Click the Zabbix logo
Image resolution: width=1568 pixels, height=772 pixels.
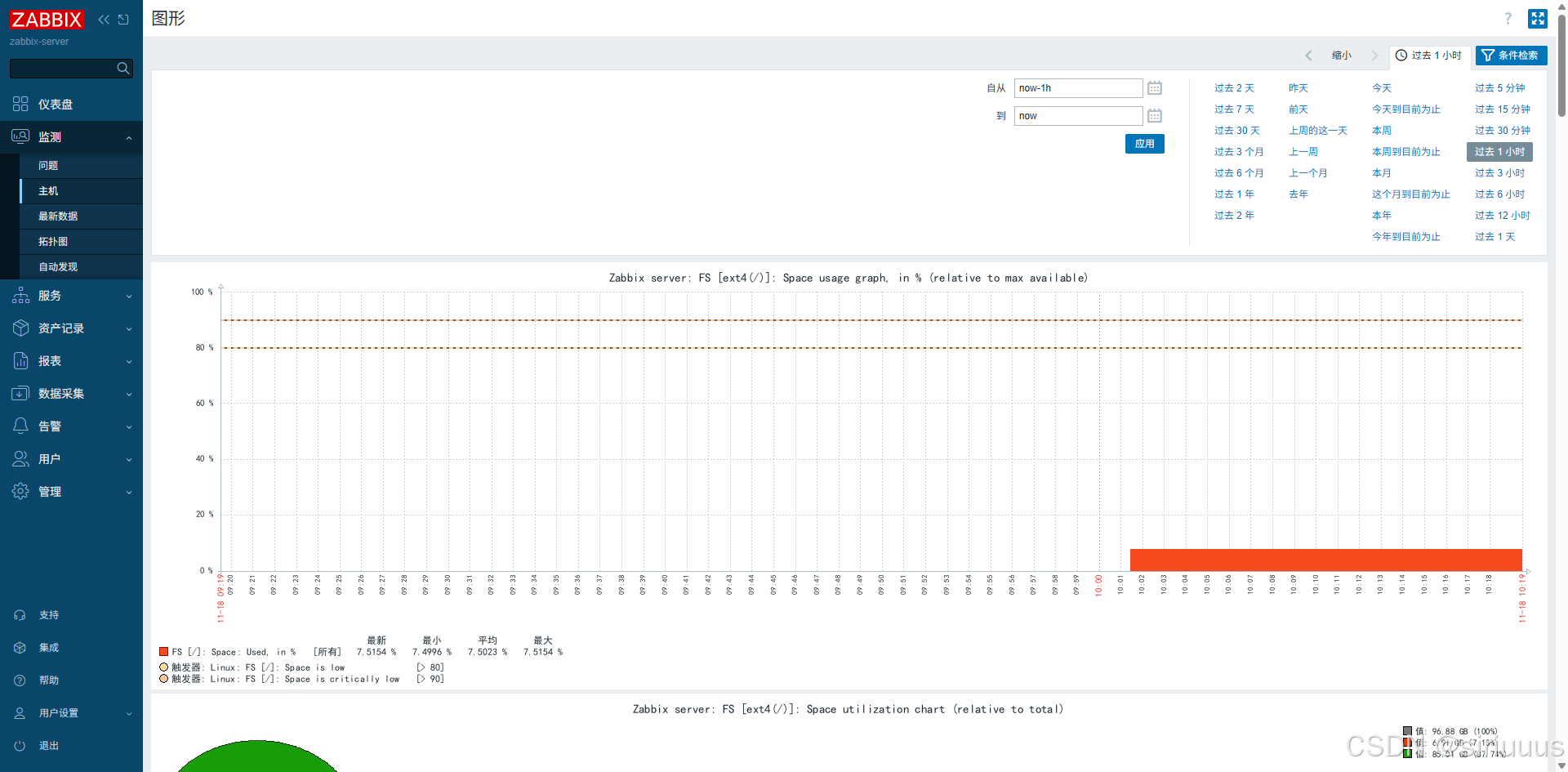(47, 20)
